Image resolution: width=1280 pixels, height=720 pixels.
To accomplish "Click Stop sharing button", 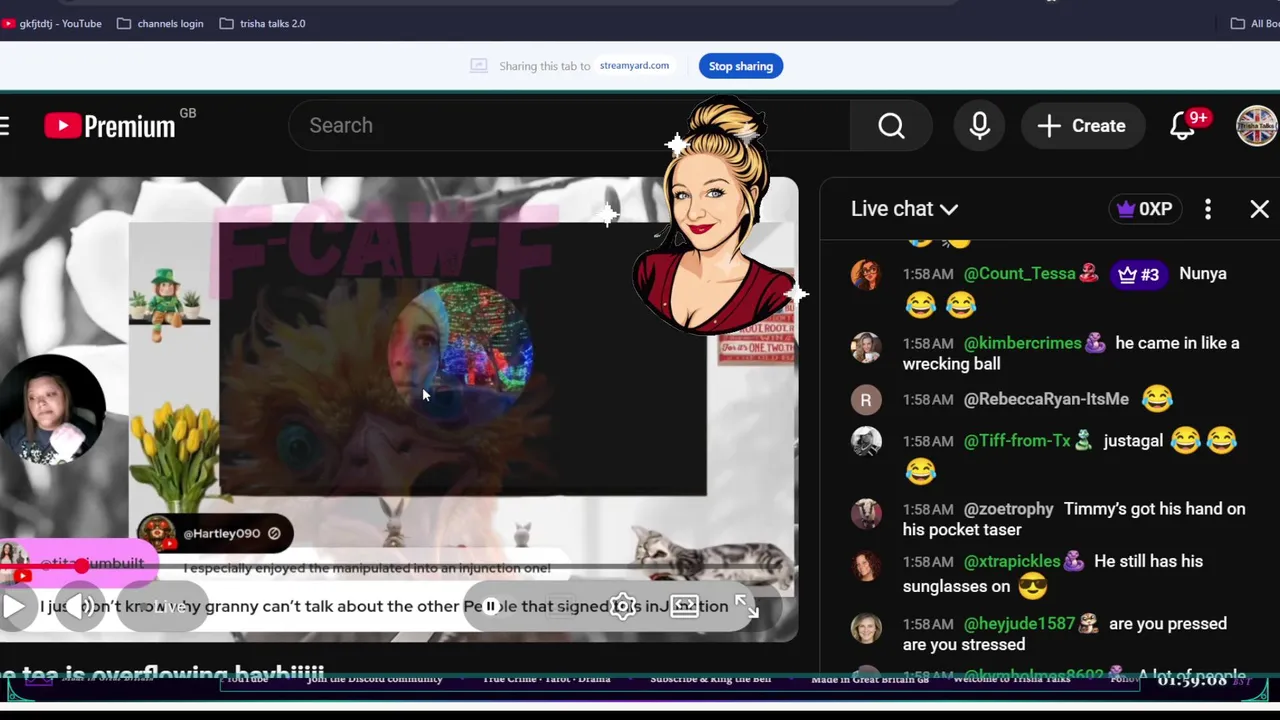I will [x=741, y=66].
